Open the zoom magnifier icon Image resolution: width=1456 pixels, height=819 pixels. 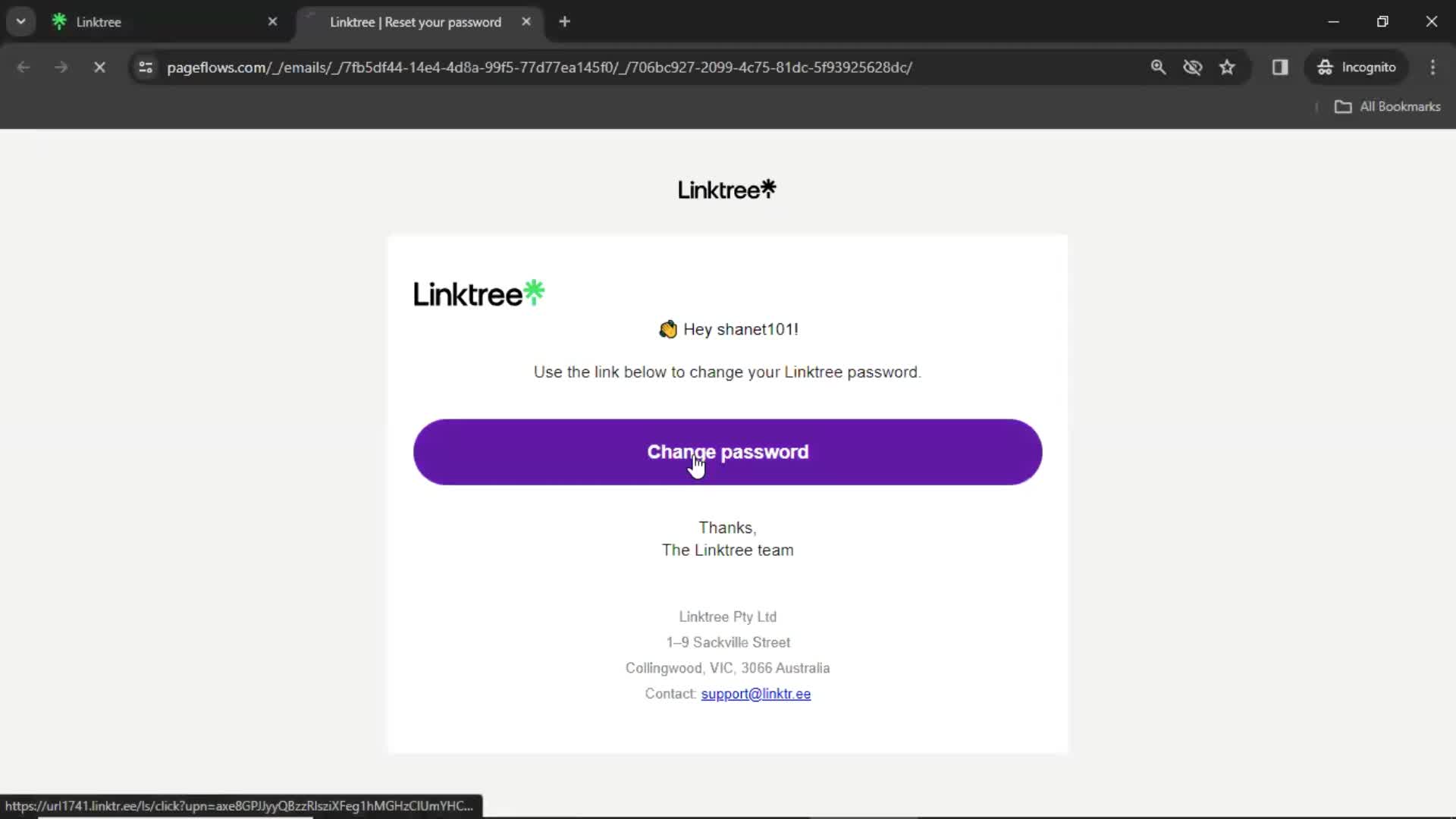pyautogui.click(x=1158, y=67)
